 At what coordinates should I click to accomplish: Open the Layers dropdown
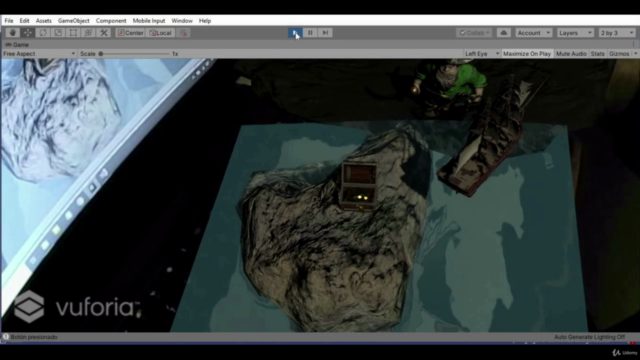click(575, 33)
